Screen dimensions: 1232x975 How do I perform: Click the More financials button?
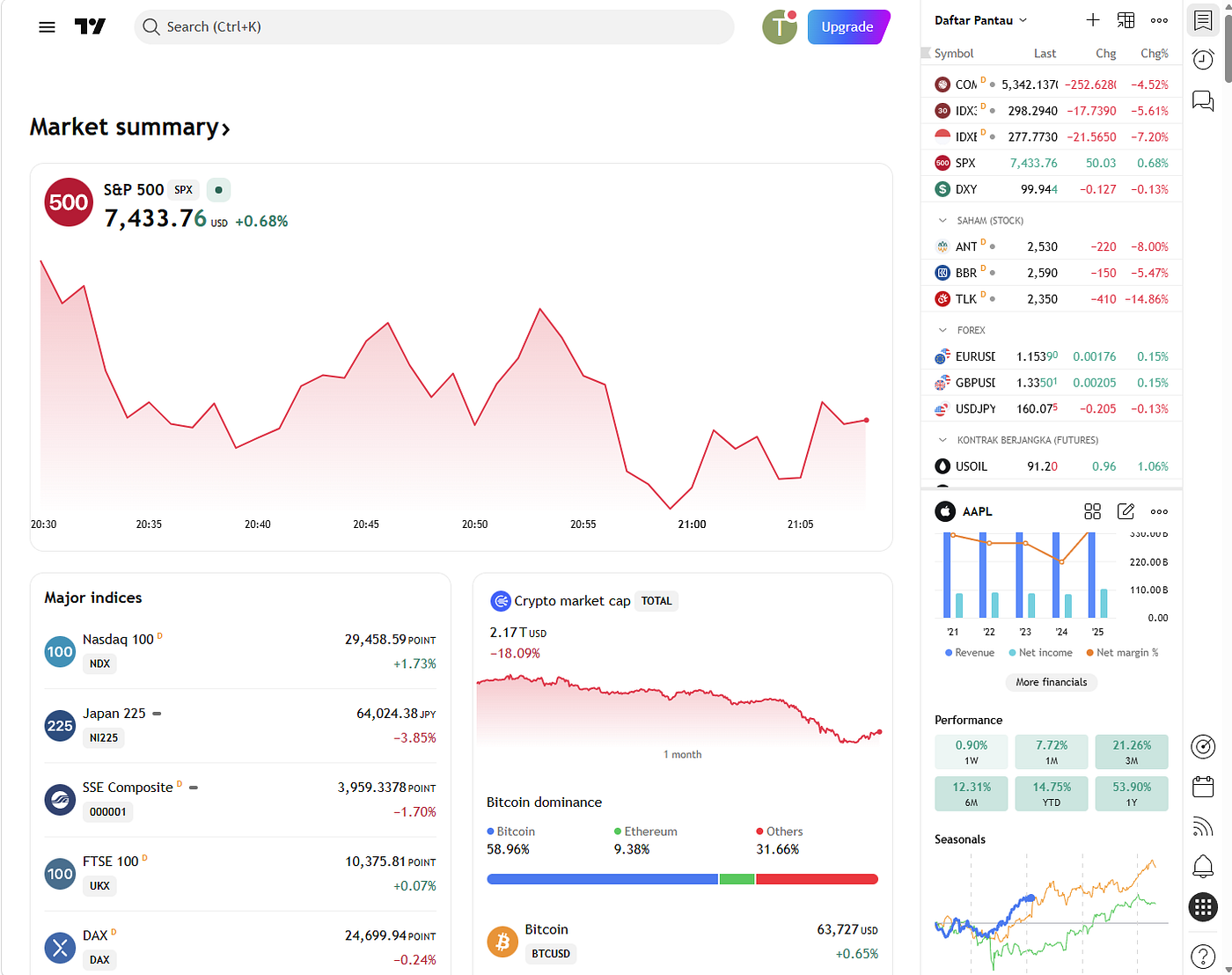[1052, 682]
